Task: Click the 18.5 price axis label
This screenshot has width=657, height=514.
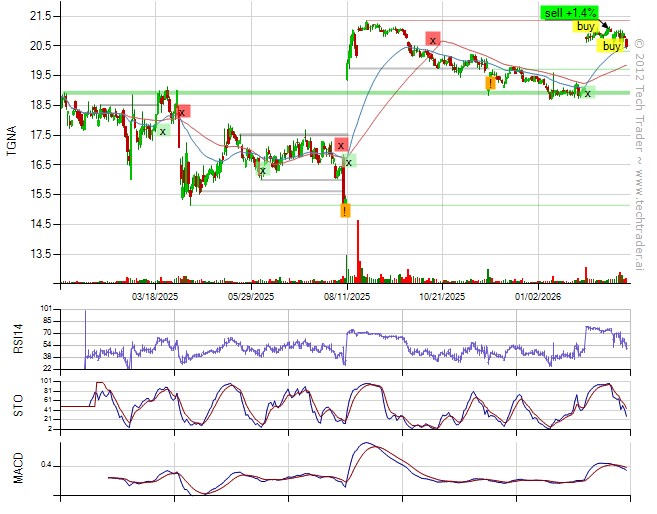Action: coord(39,105)
